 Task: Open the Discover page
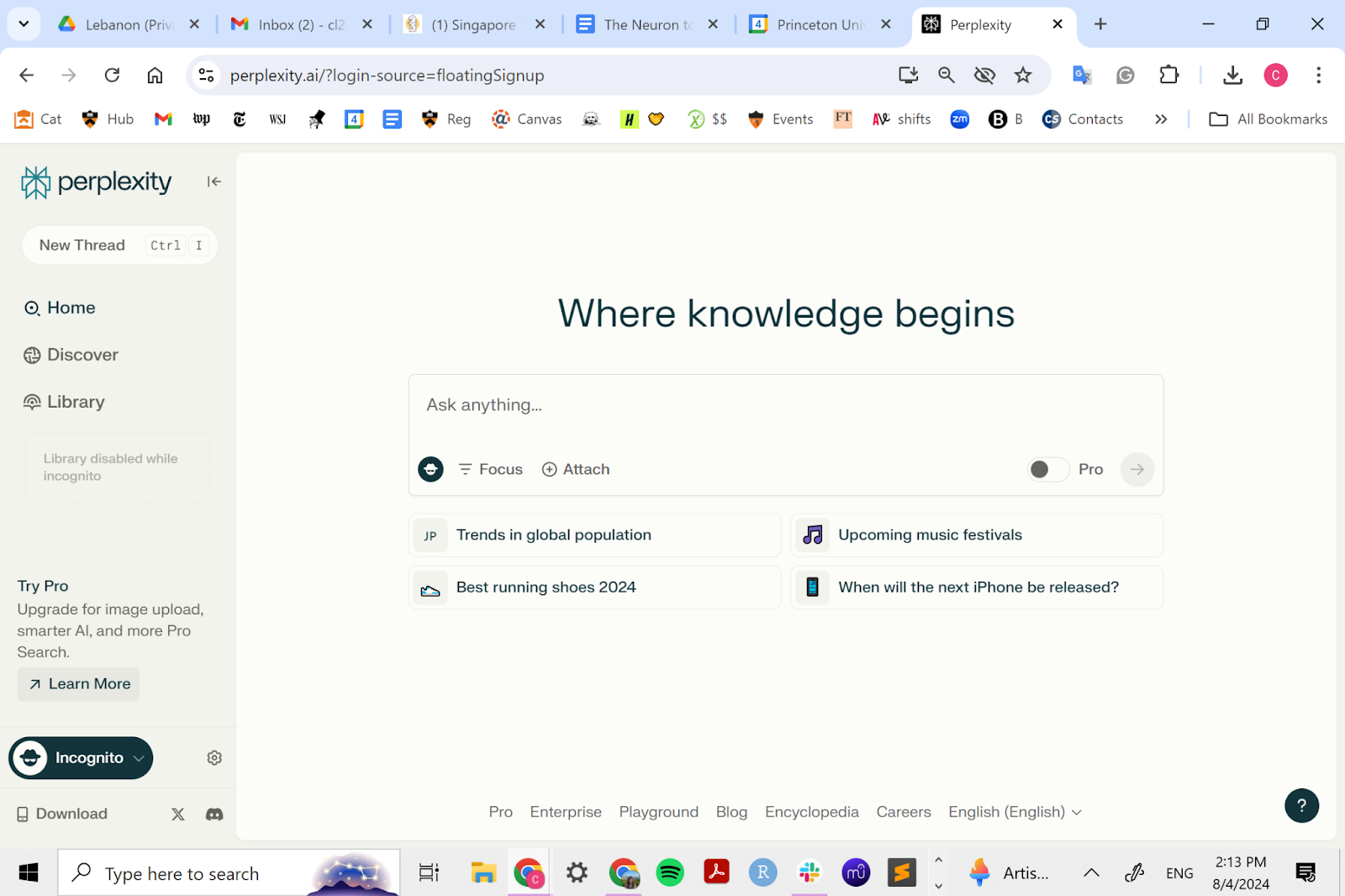tap(71, 355)
